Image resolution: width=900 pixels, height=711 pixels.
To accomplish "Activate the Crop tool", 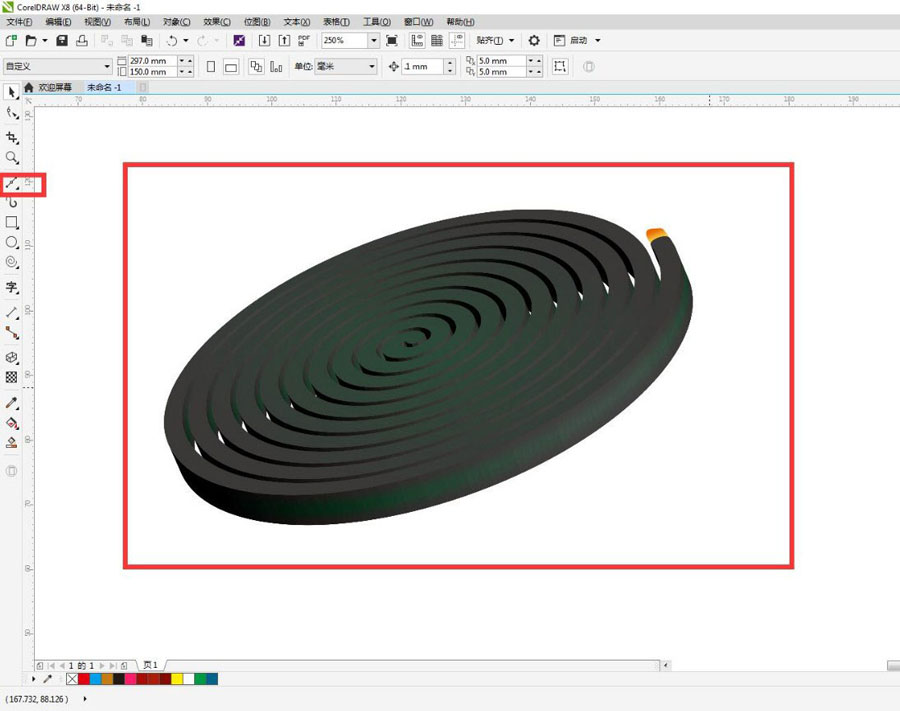I will (12, 137).
